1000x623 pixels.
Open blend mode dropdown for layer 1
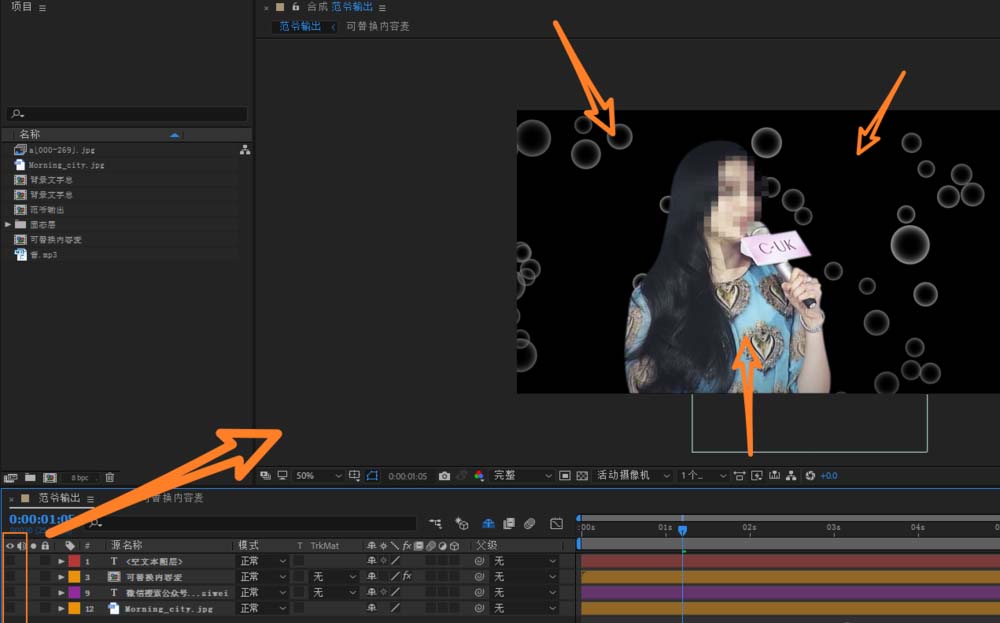[x=263, y=561]
